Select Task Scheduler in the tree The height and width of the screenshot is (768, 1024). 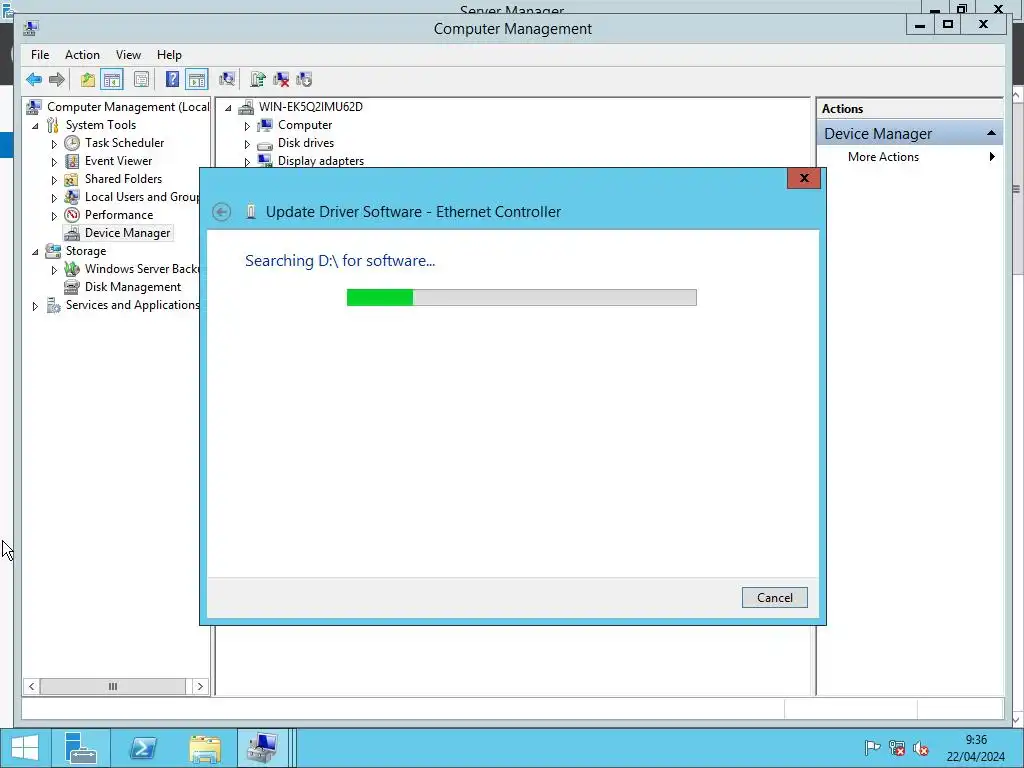click(x=124, y=142)
